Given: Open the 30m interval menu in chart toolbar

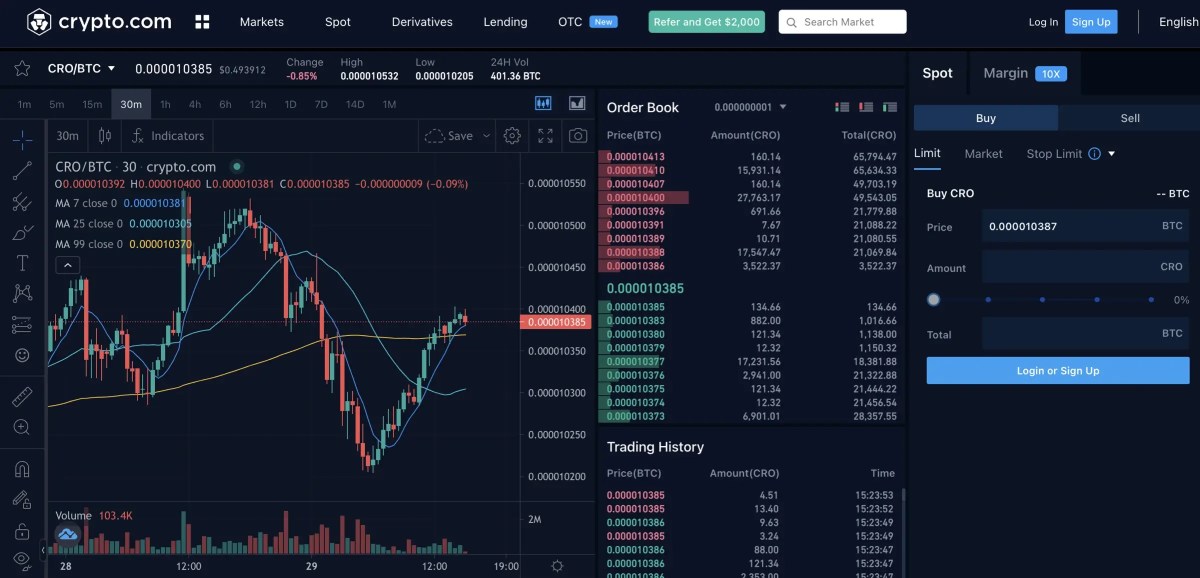Looking at the screenshot, I should pyautogui.click(x=68, y=136).
